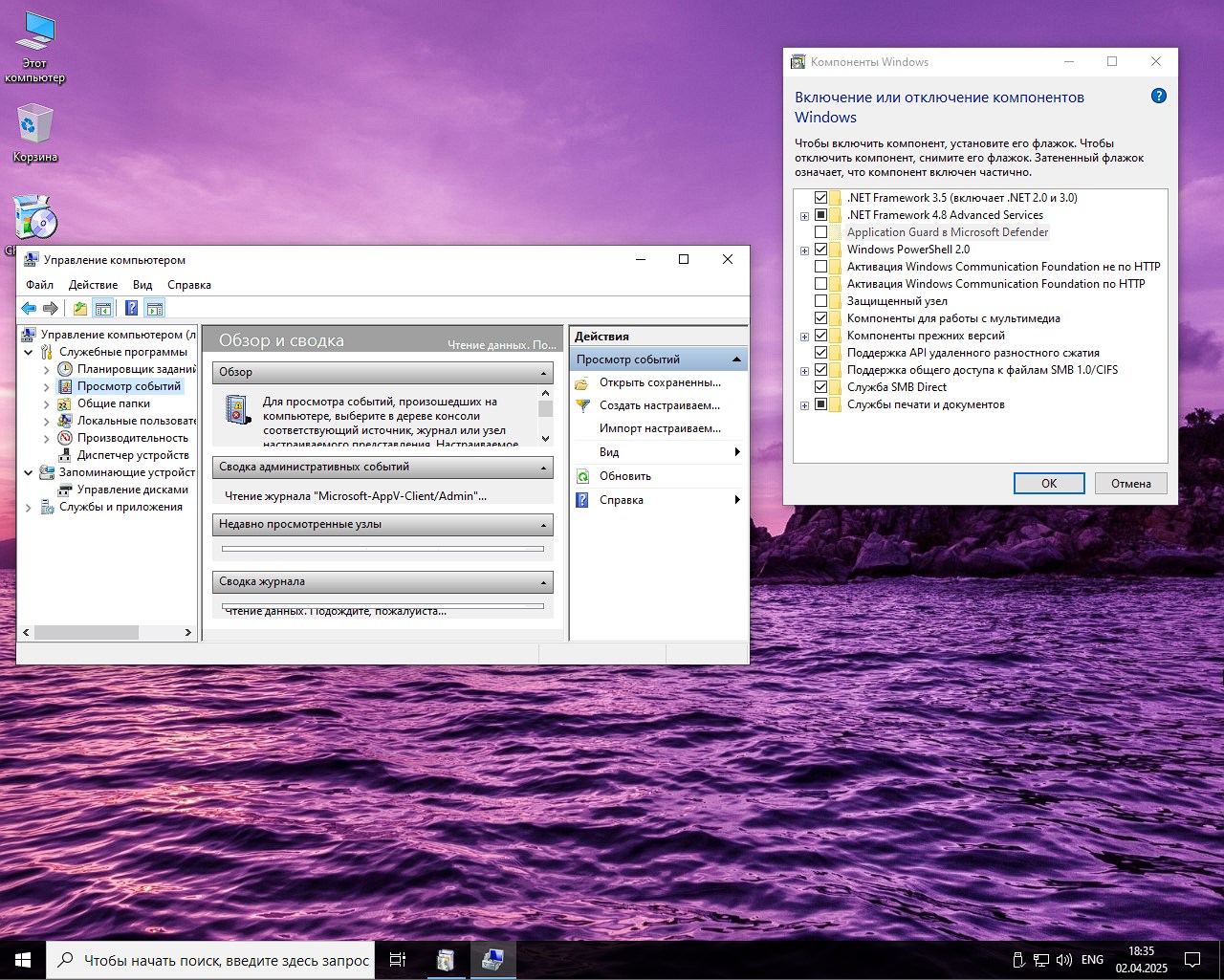Expand Службы печати и документов component
This screenshot has width=1224, height=980.
point(804,405)
